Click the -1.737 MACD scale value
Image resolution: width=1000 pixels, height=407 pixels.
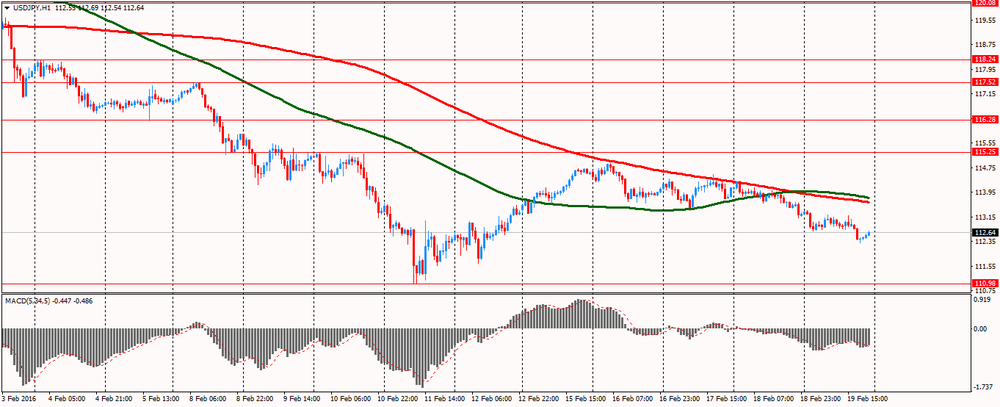point(984,387)
